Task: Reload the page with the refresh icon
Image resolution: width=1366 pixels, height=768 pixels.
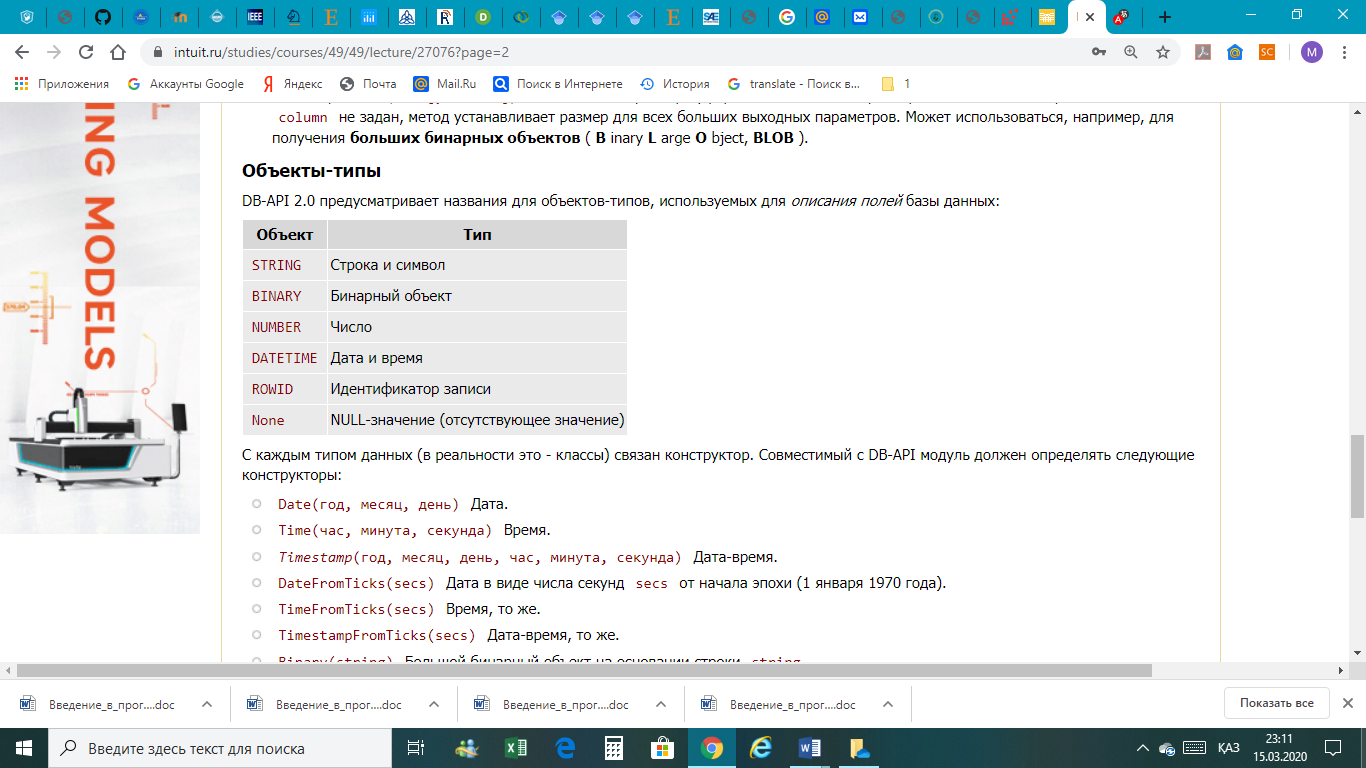Action: click(86, 52)
